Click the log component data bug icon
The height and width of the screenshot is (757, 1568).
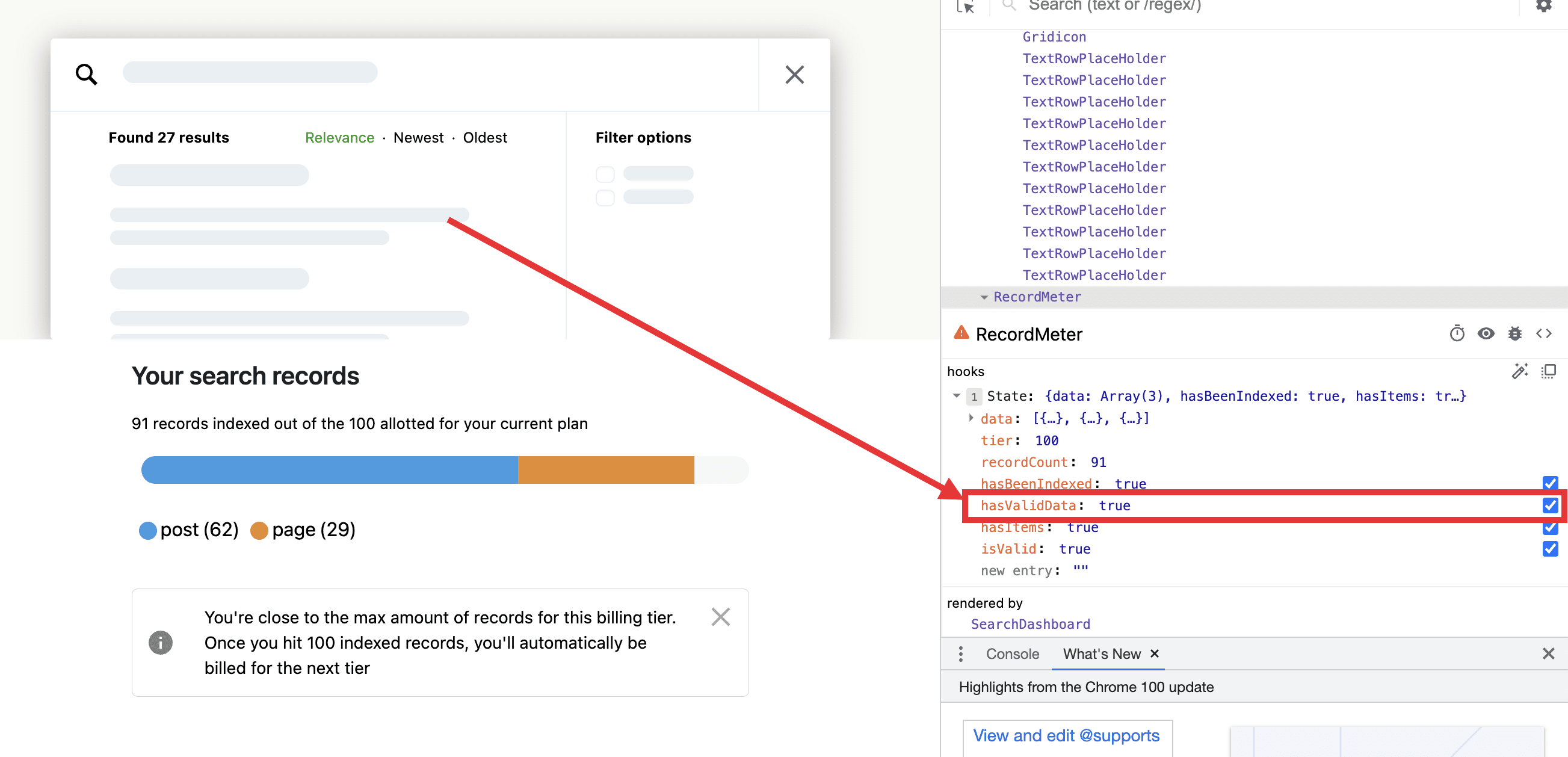1514,333
